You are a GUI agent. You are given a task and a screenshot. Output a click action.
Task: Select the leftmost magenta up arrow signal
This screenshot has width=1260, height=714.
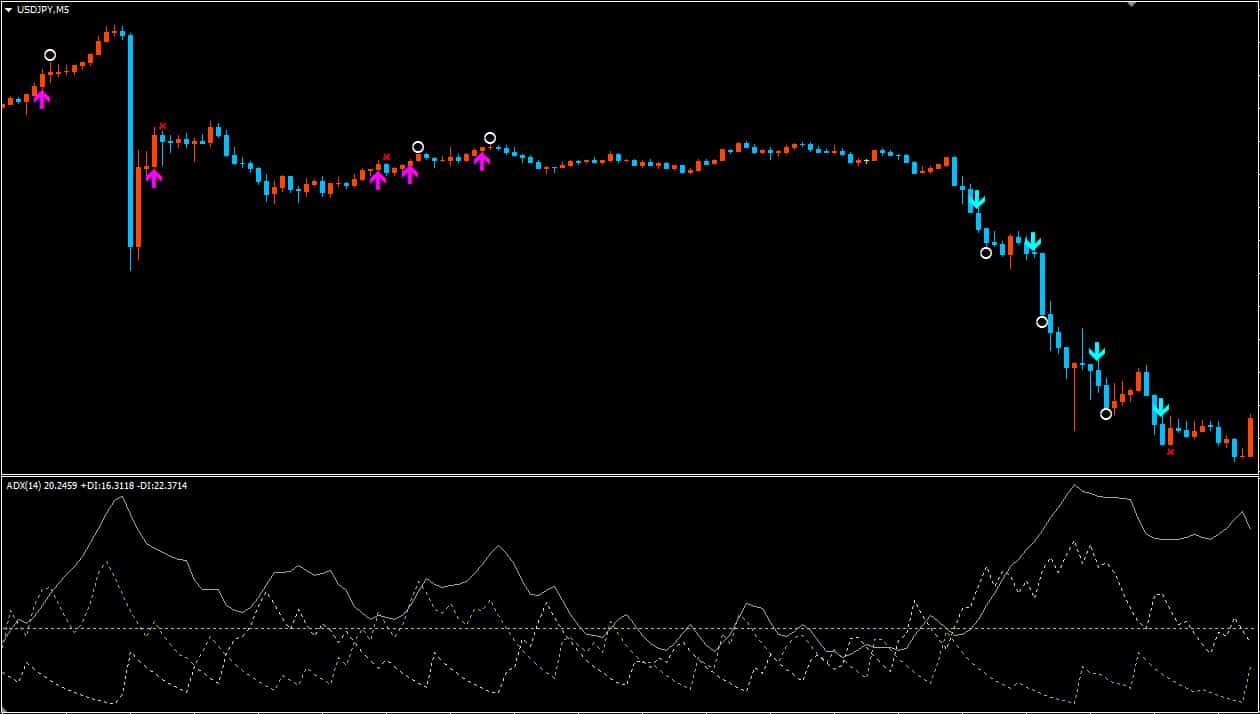41,97
